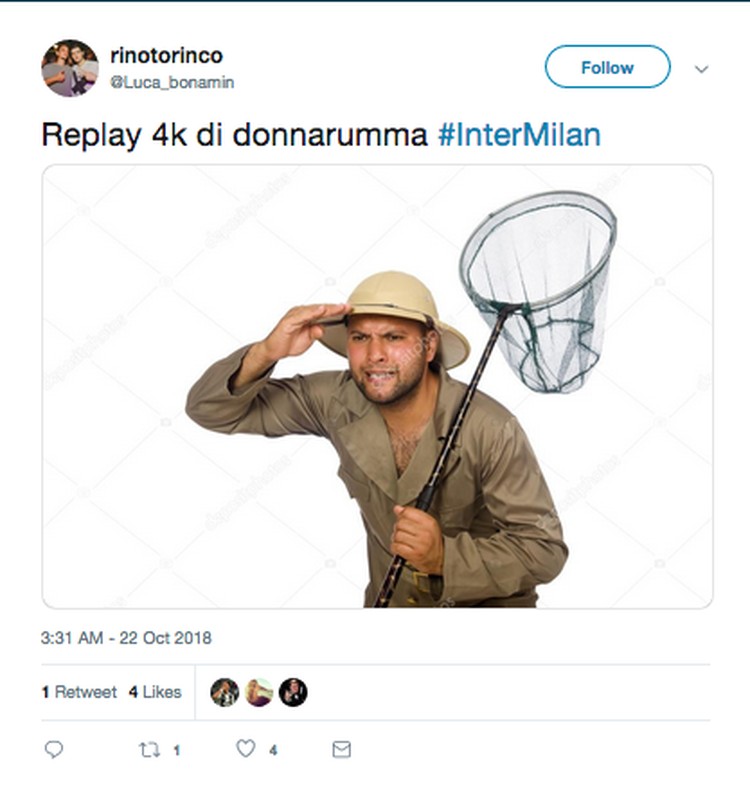The image size is (750, 786).
Task: Open first liker's avatar
Action: [x=225, y=692]
